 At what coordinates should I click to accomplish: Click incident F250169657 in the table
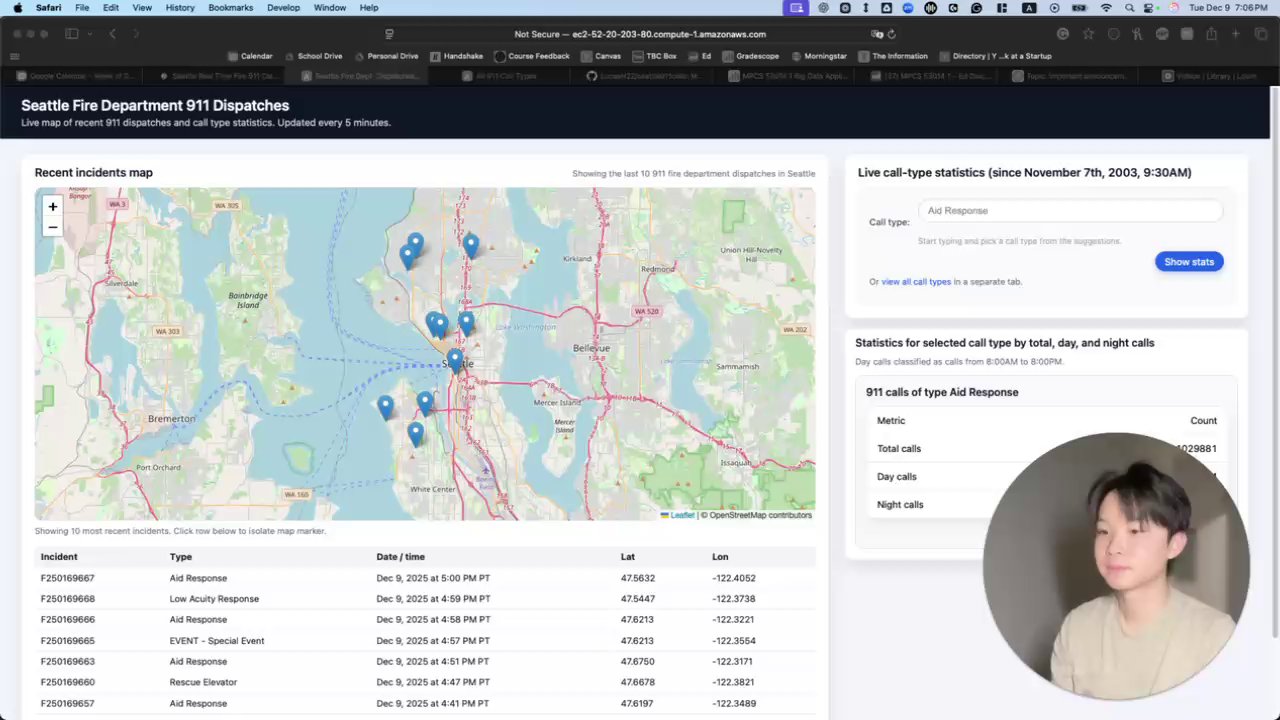[68, 704]
